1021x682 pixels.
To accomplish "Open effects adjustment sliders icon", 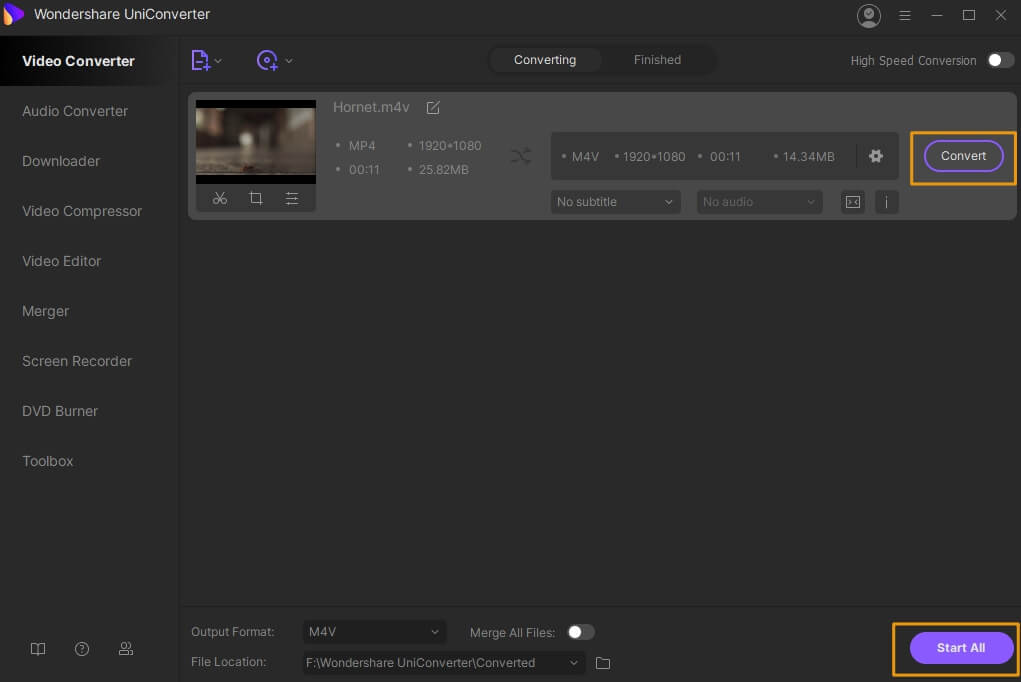I will [x=292, y=199].
